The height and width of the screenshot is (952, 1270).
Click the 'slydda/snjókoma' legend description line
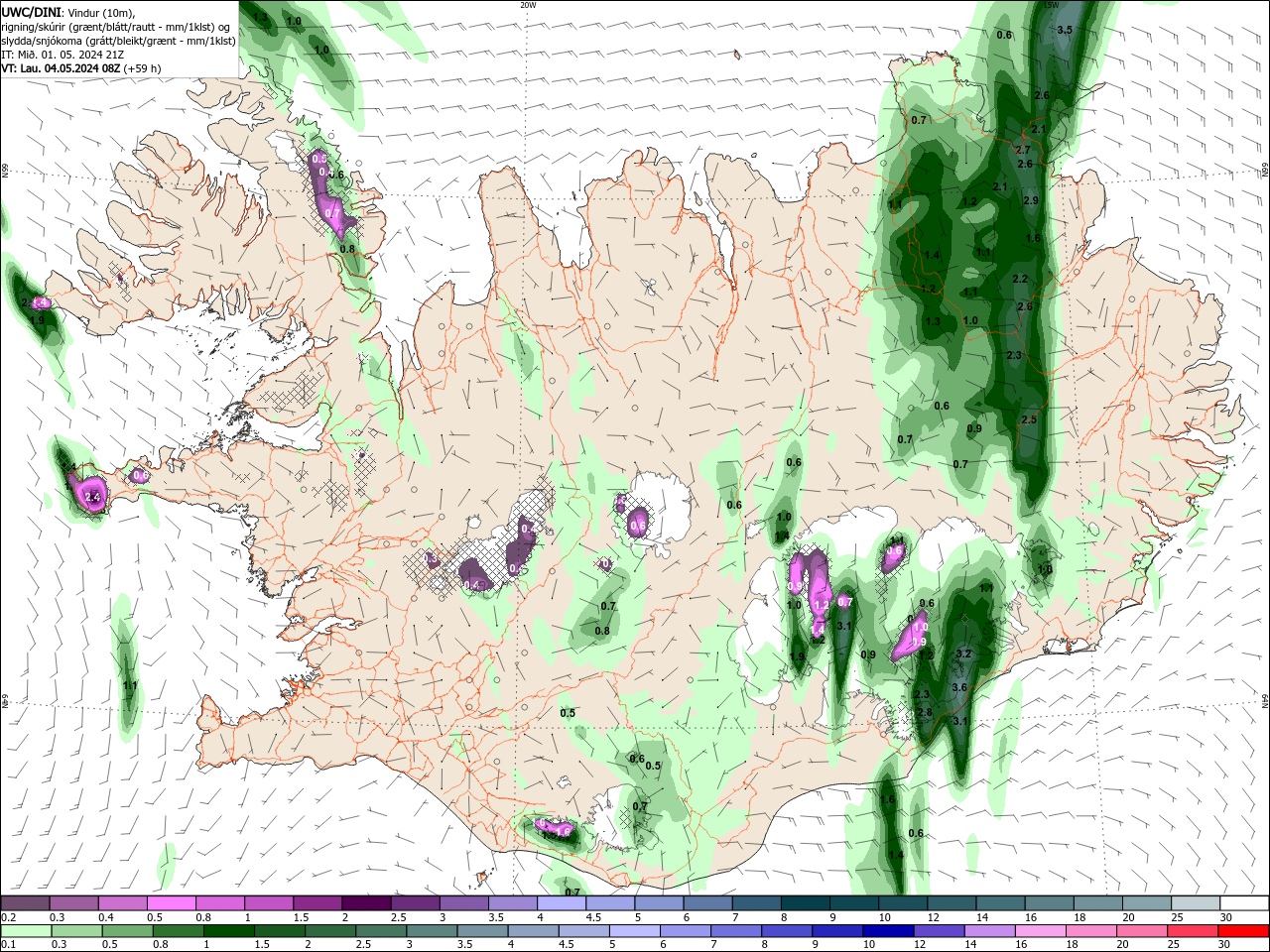[x=118, y=41]
